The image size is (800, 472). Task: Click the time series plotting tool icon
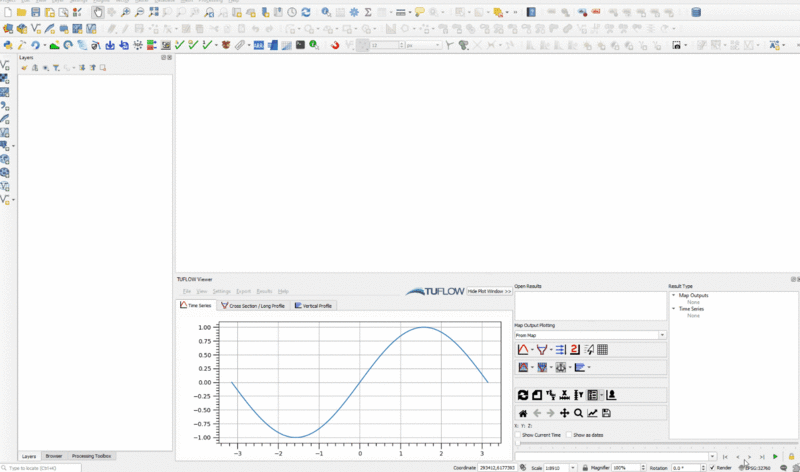tap(523, 350)
